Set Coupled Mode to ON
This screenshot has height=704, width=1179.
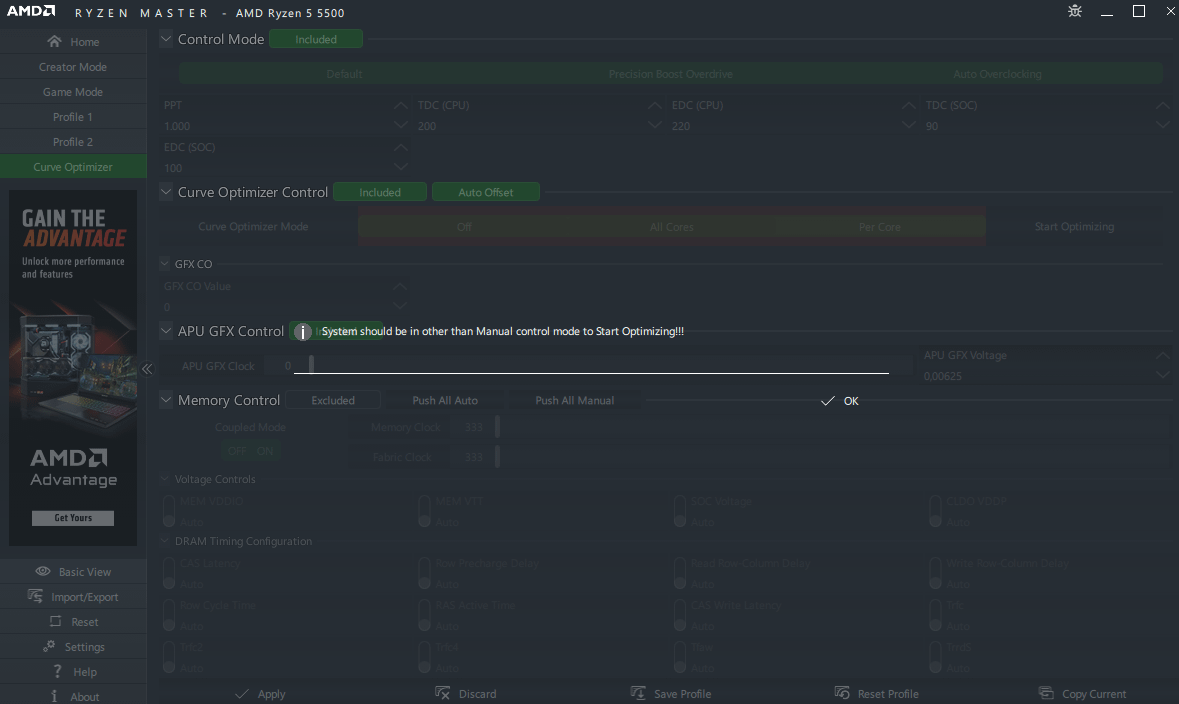point(265,451)
